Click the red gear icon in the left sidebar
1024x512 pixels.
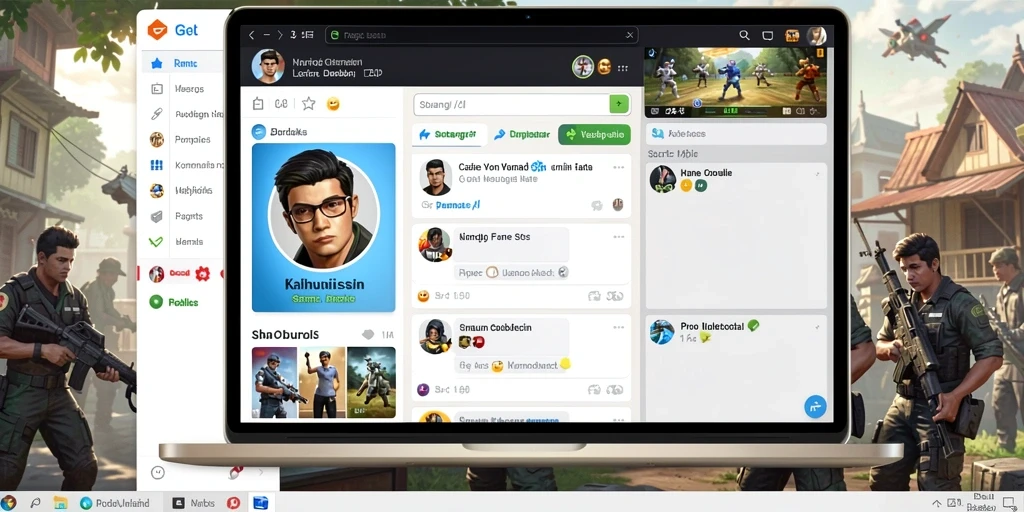(x=202, y=274)
